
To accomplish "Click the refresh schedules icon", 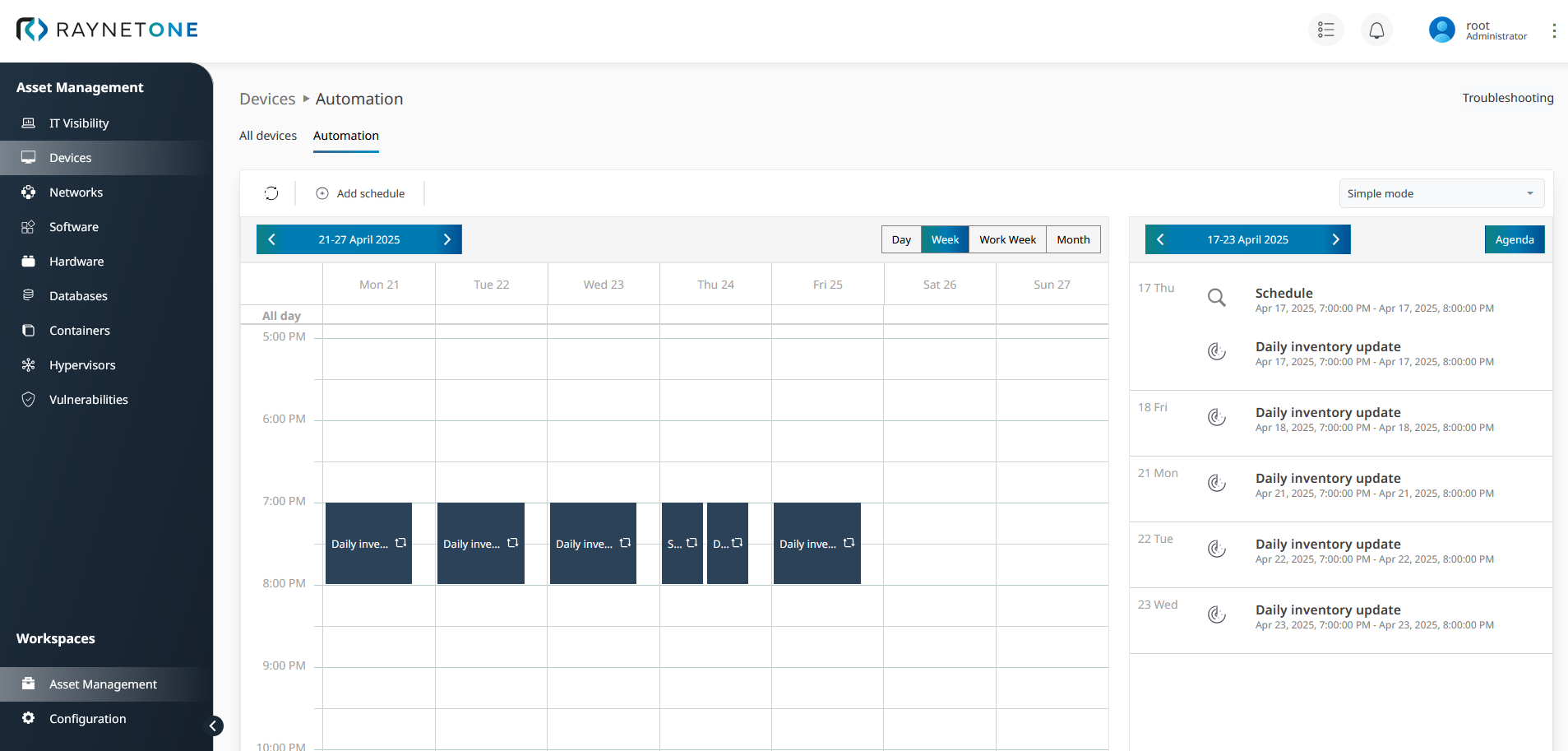I will click(271, 193).
